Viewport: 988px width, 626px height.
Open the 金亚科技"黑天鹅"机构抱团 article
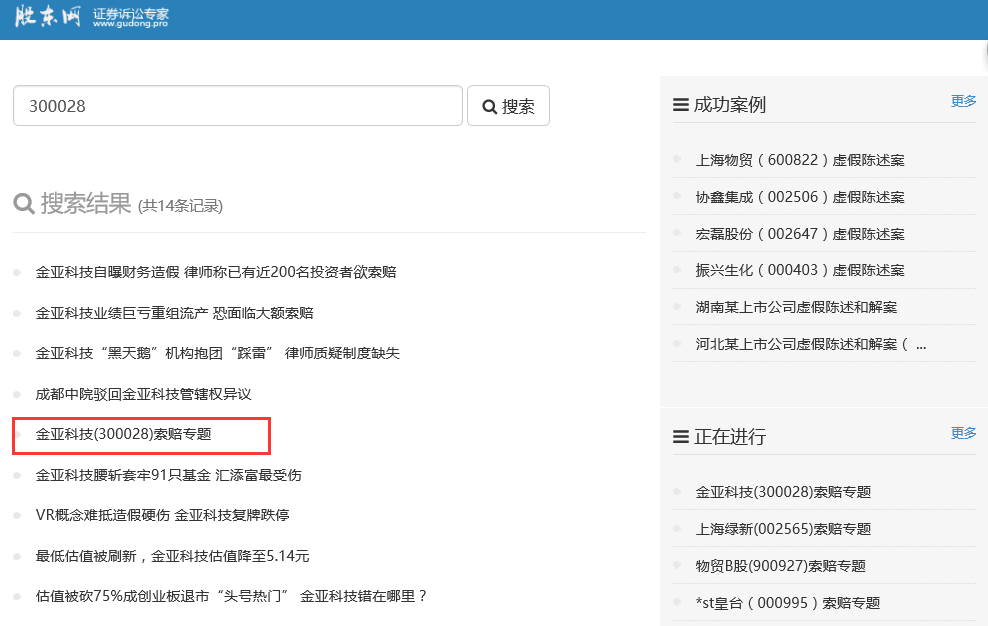coord(217,353)
